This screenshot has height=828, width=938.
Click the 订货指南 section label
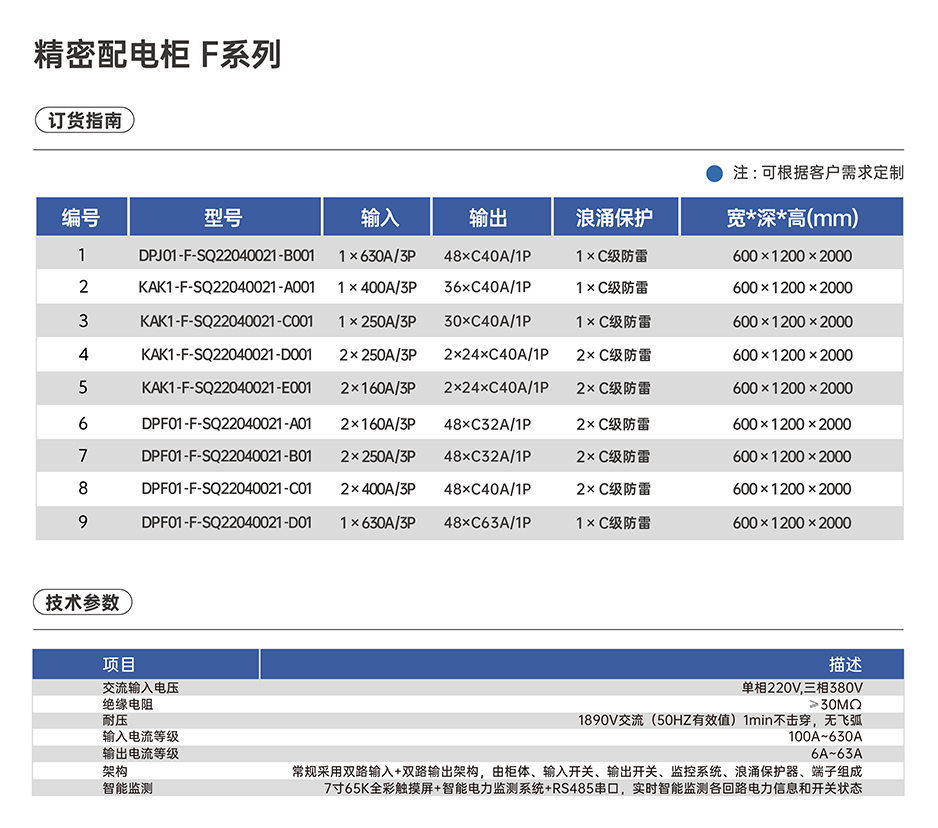pyautogui.click(x=84, y=120)
